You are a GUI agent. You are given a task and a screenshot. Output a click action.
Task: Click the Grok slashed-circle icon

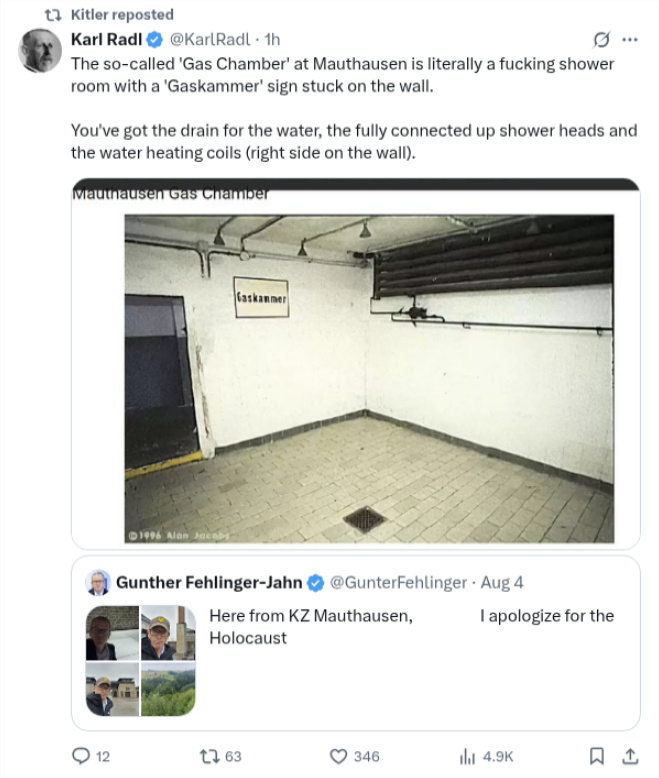[601, 40]
